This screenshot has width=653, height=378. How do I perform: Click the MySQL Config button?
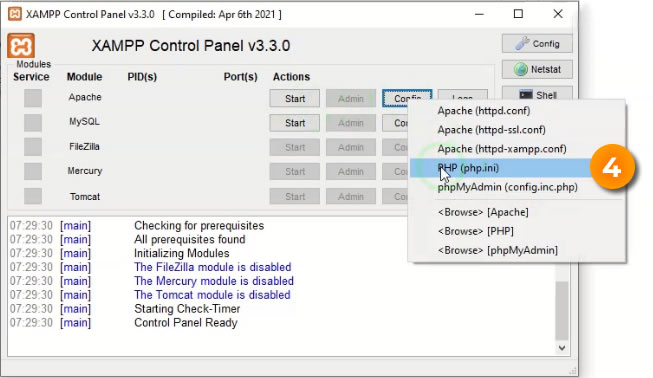(395, 123)
